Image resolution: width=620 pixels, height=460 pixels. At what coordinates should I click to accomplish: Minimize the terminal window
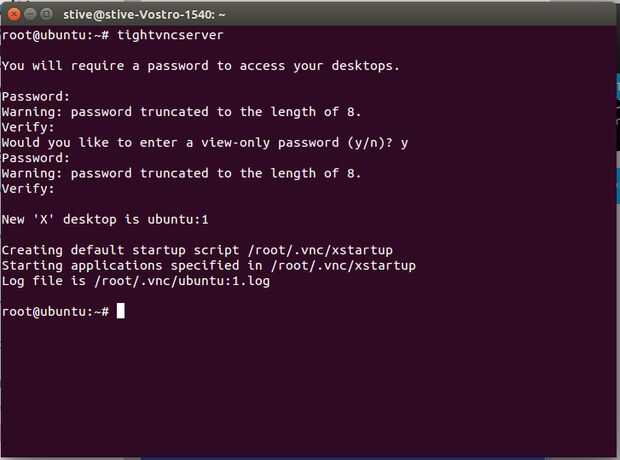click(x=29, y=15)
